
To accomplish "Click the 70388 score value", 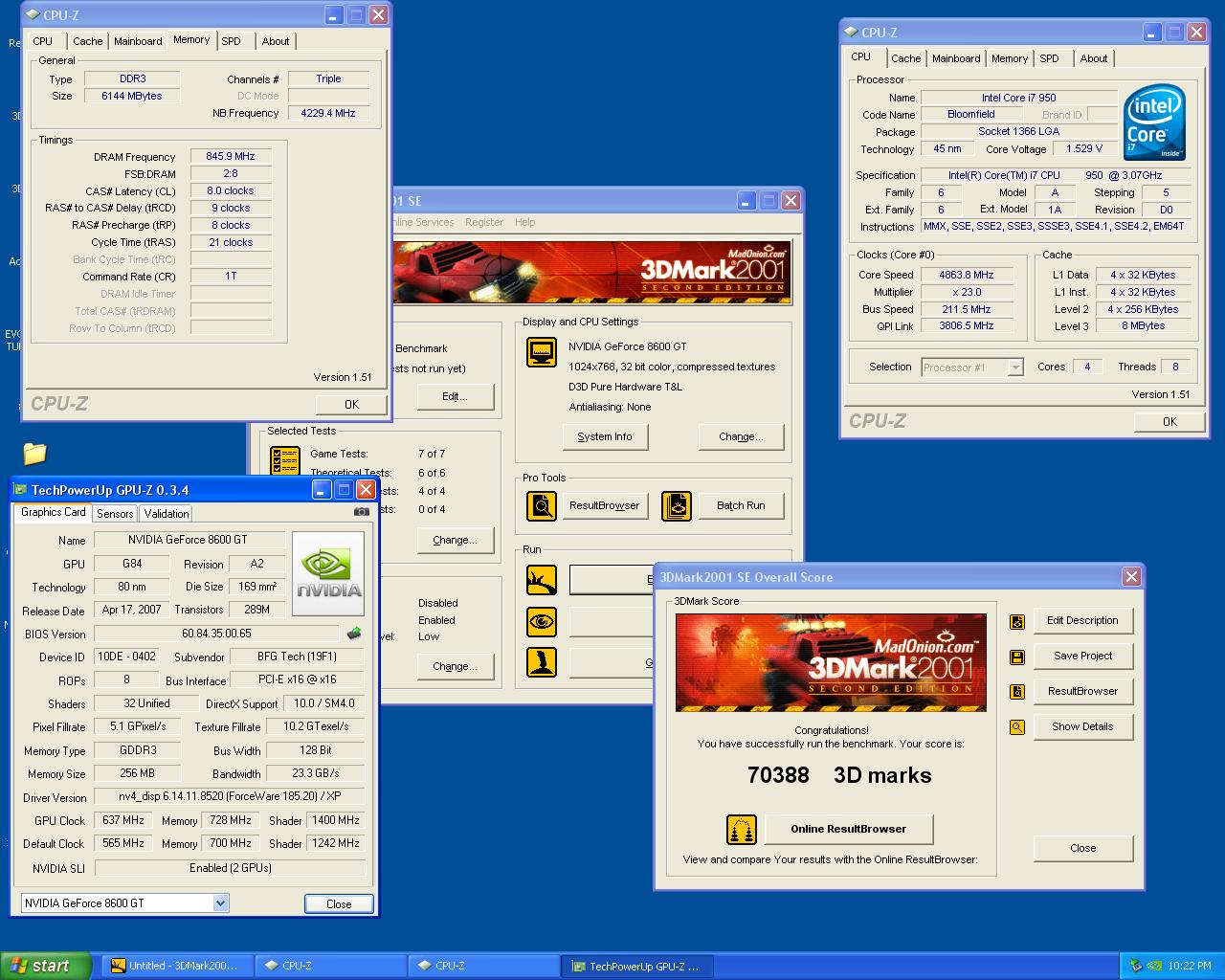I will pos(778,775).
